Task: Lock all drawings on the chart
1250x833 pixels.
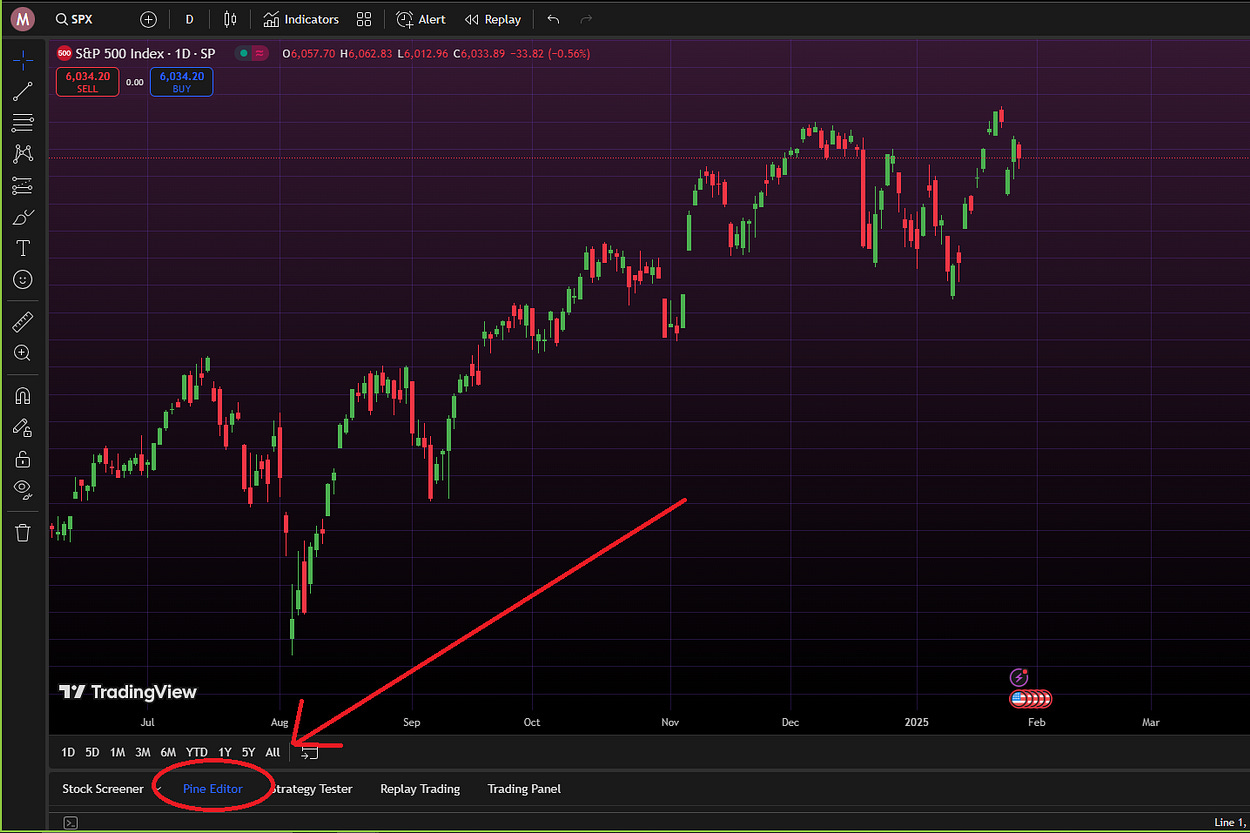Action: [x=22, y=458]
